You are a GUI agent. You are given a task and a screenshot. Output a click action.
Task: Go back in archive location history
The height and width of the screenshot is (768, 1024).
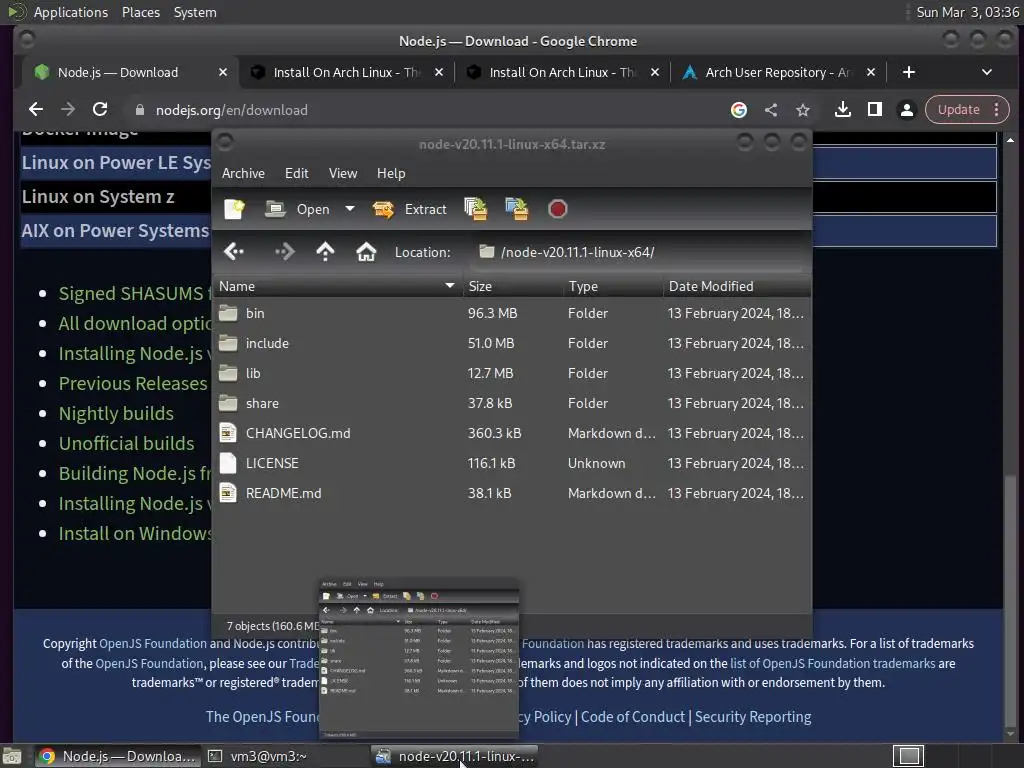(x=234, y=251)
